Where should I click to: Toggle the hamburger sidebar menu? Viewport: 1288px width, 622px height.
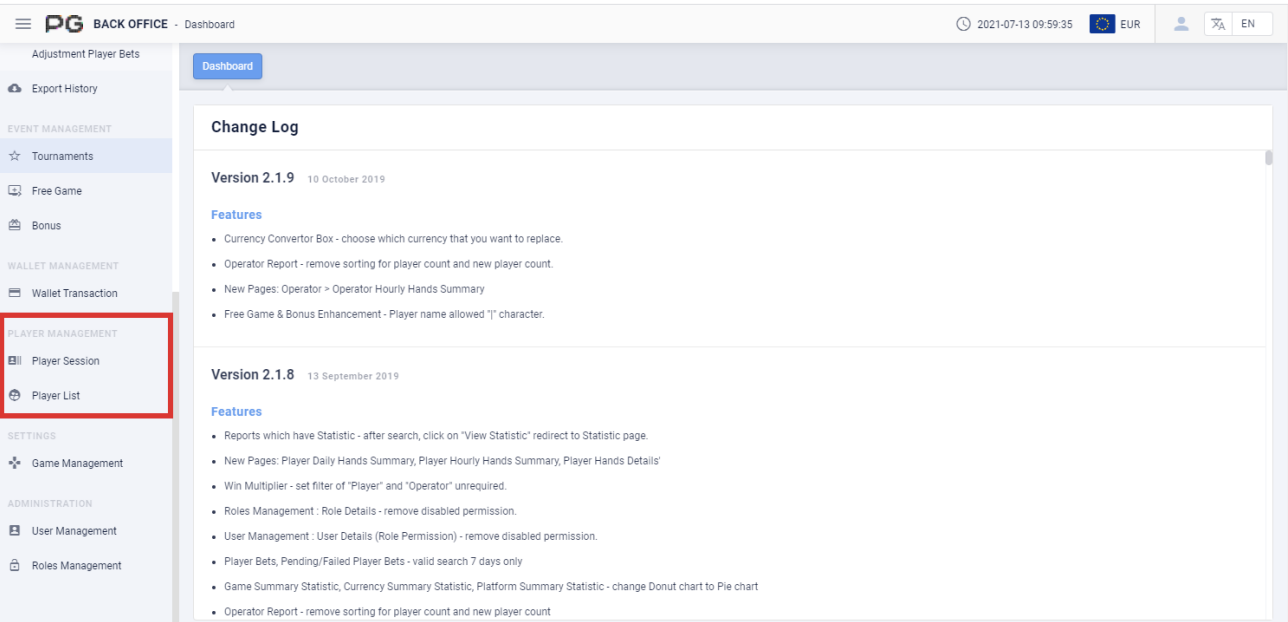pos(23,24)
